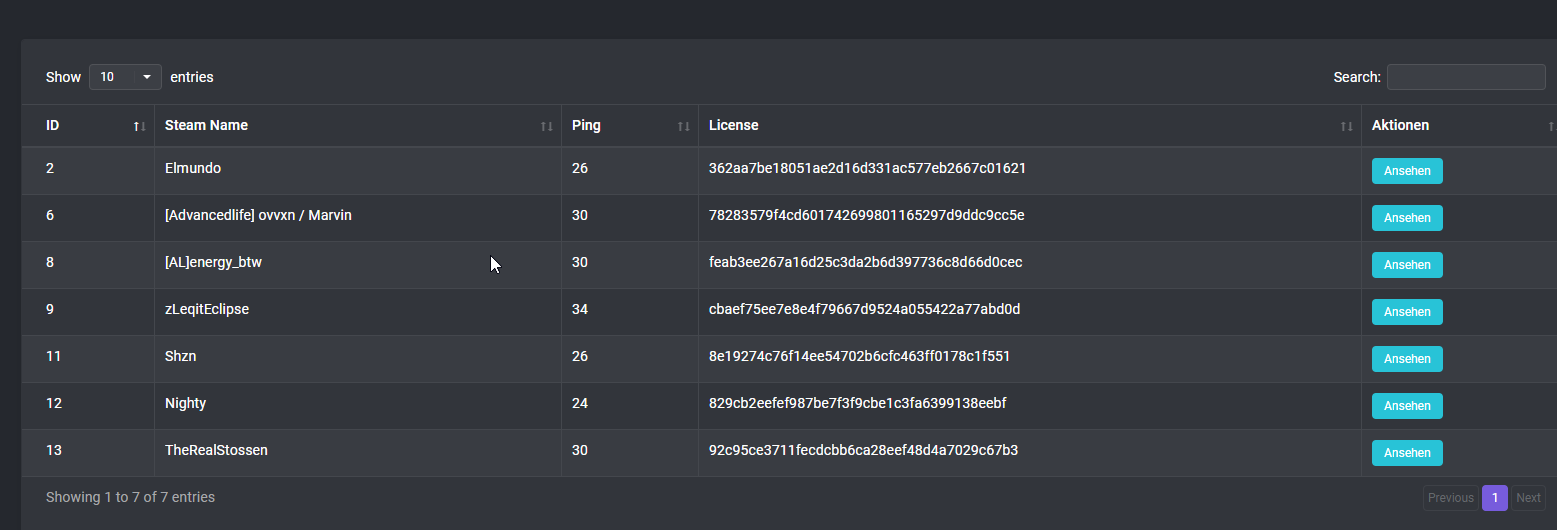Sort table by ID column arrows
This screenshot has width=1557, height=530.
click(139, 126)
